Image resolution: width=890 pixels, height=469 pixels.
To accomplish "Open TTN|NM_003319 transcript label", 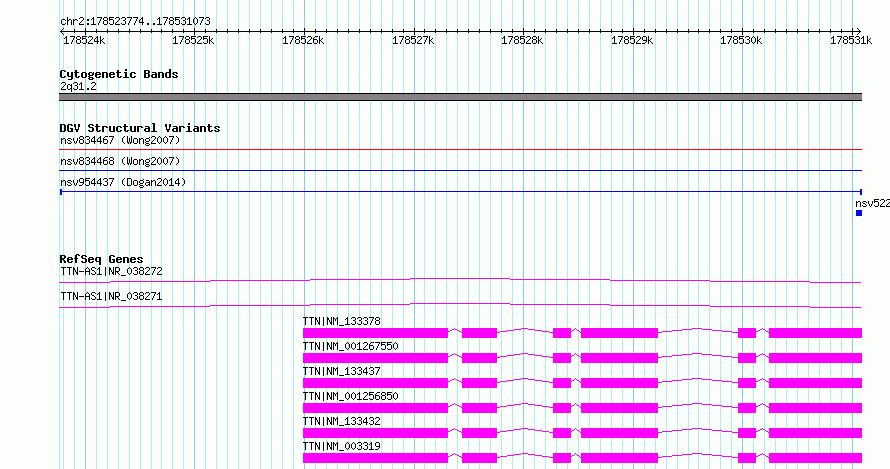I will click(x=342, y=446).
